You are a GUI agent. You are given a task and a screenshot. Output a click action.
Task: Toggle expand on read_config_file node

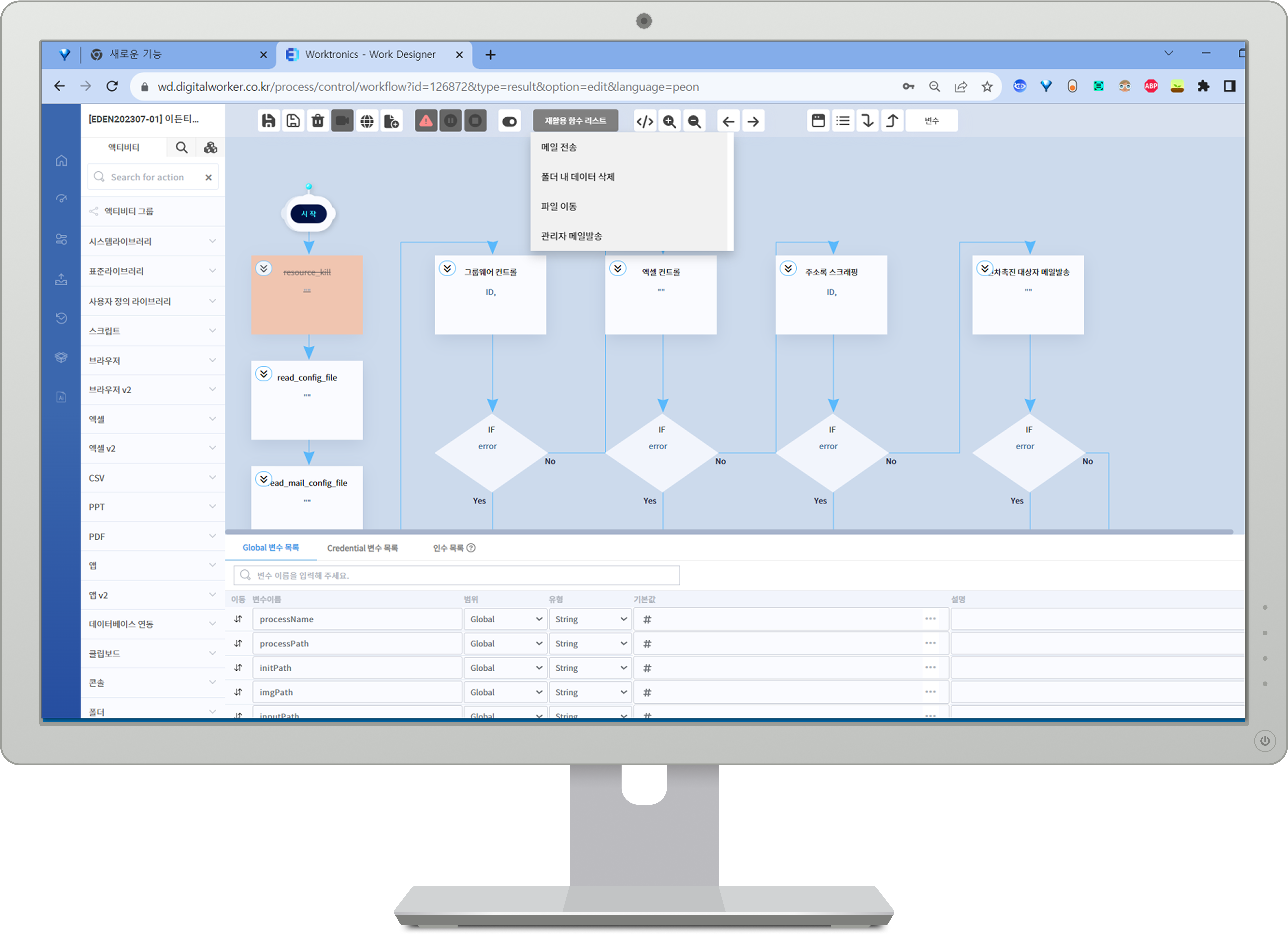click(x=263, y=374)
